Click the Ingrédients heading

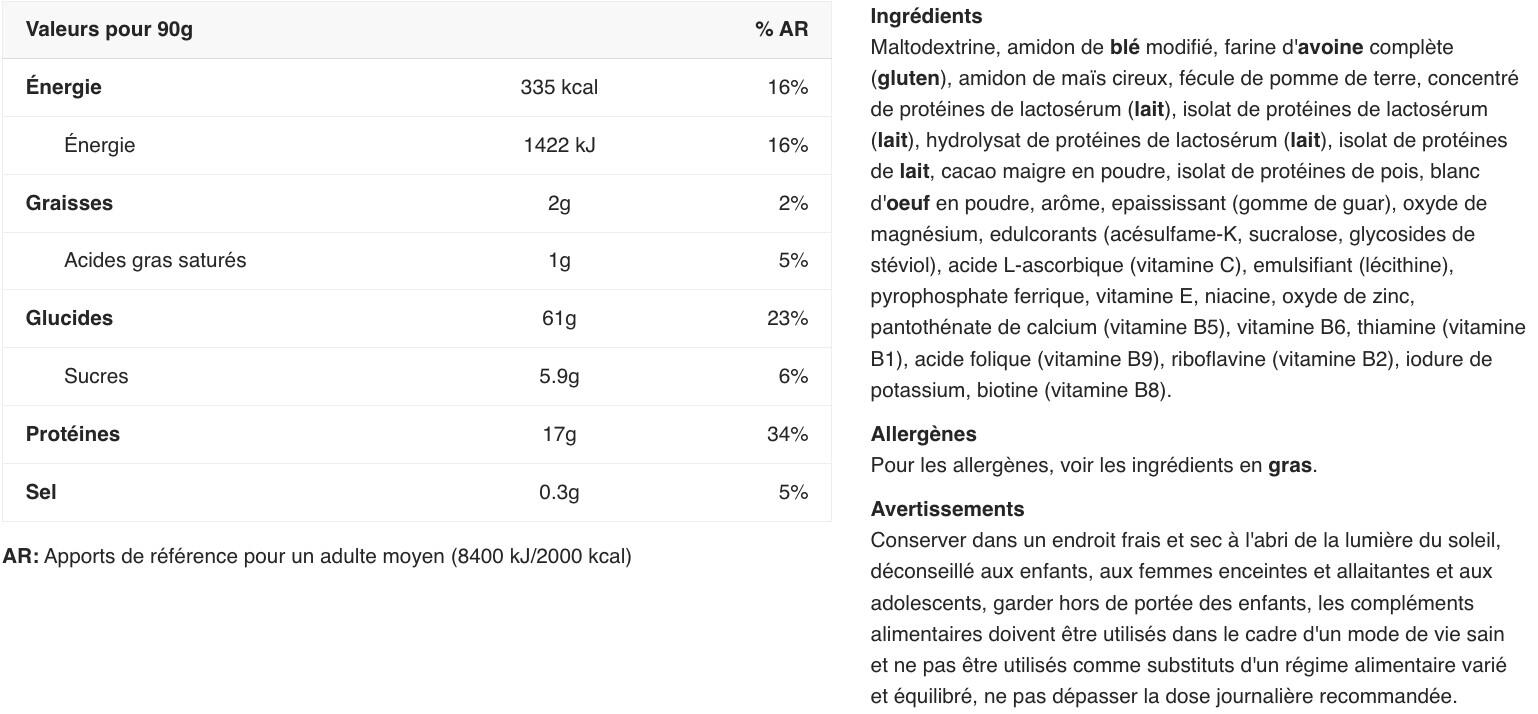(926, 16)
